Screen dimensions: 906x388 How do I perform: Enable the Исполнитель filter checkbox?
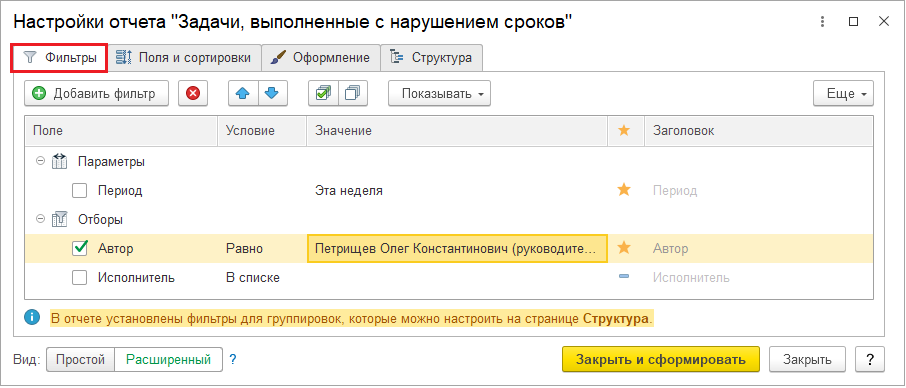80,278
